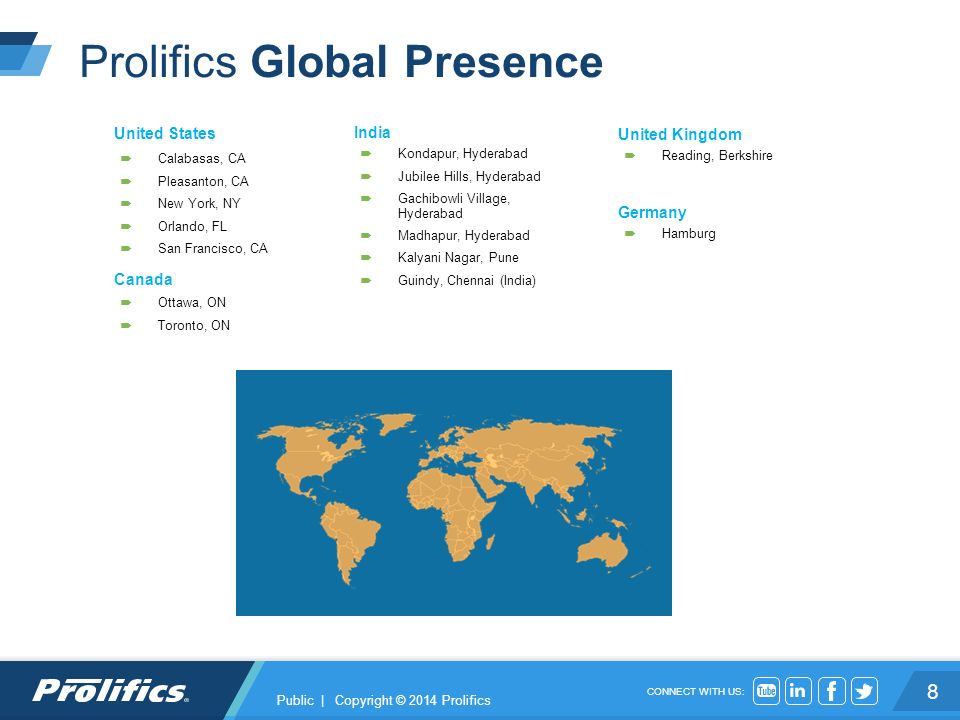Click the United States heading
The height and width of the screenshot is (720, 960).
pos(165,133)
